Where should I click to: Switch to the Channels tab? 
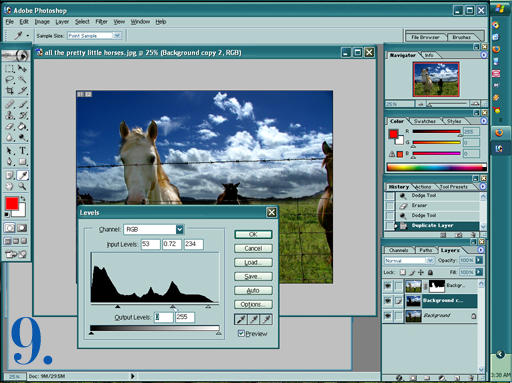coord(399,250)
